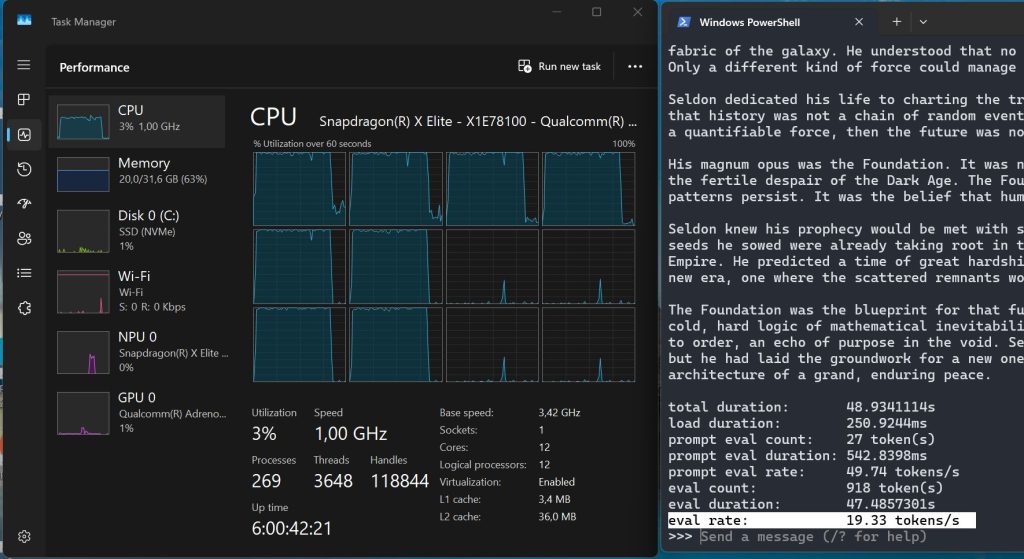
Task: Select the Performance page icon in sidebar
Action: point(24,135)
